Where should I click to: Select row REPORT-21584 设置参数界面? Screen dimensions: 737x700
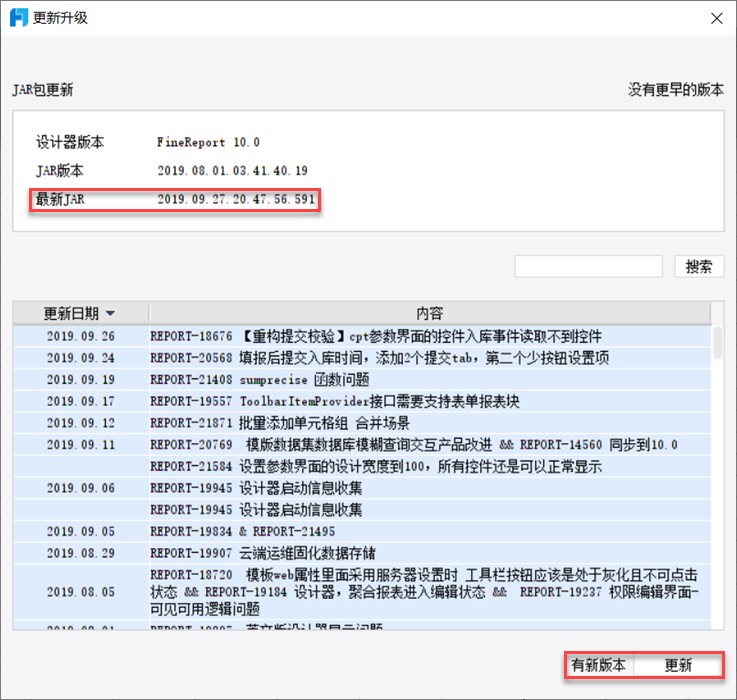430,466
